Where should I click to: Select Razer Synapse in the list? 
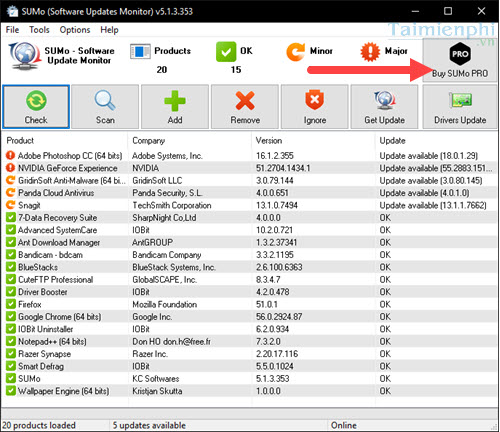tap(44, 354)
